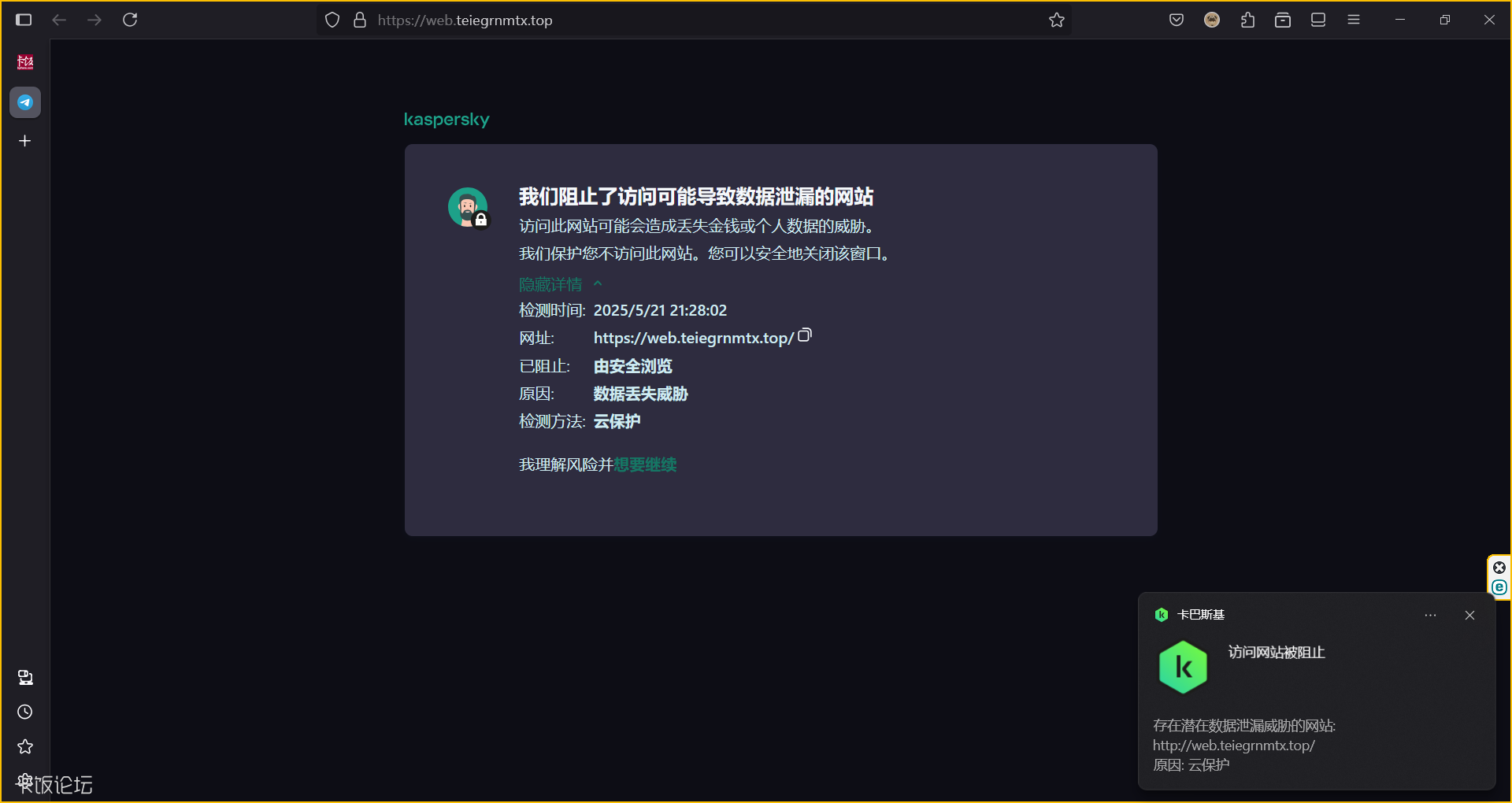This screenshot has height=803, width=1512.
Task: Click the Kaspersky avatar lock icon
Action: (x=469, y=208)
